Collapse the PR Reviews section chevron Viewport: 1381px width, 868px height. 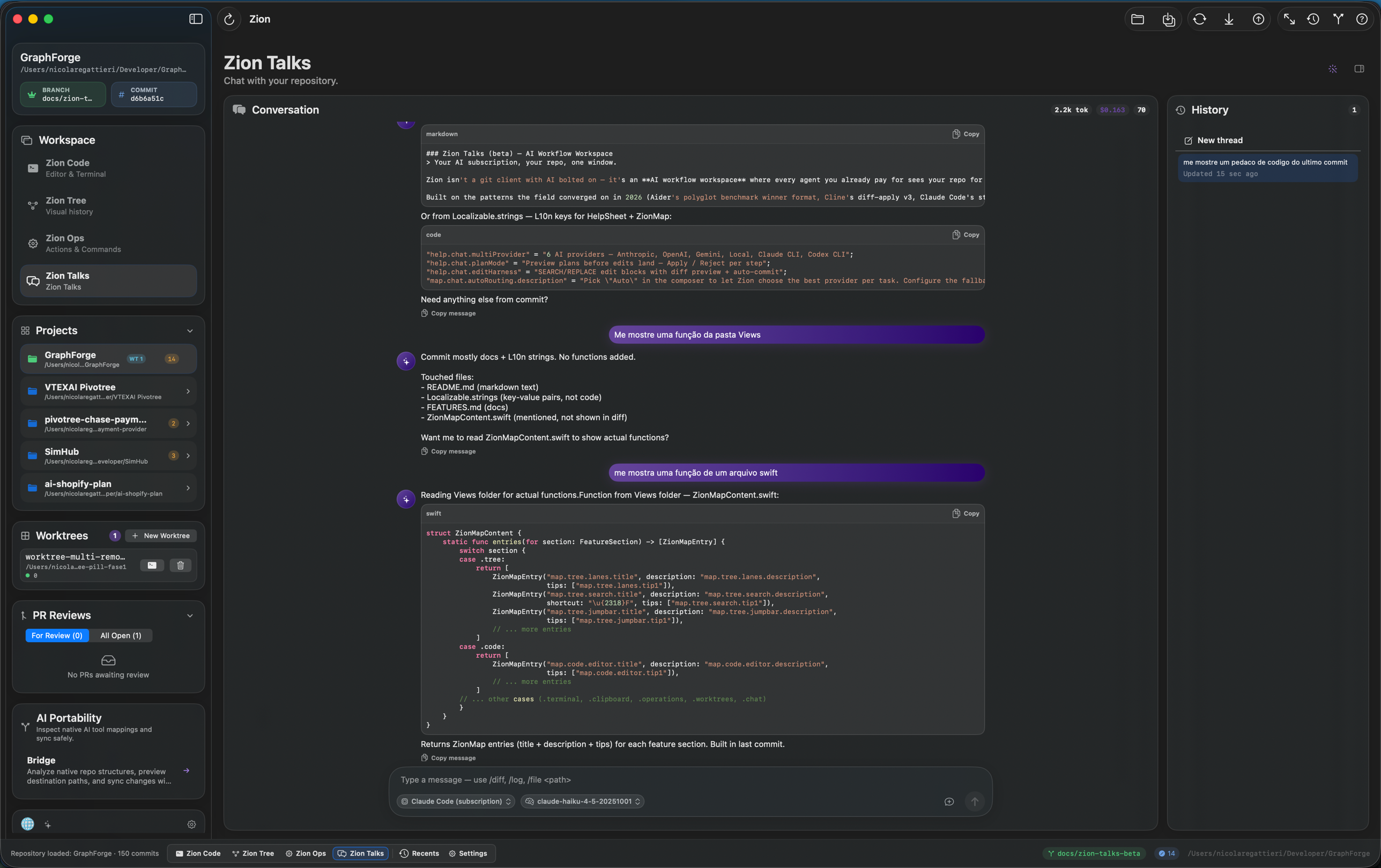pos(190,615)
